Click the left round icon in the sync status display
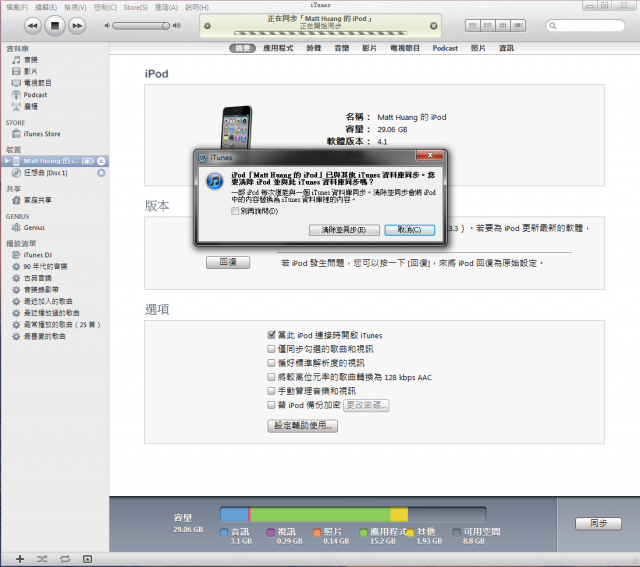Screen dimensions: 640x567 207,26
